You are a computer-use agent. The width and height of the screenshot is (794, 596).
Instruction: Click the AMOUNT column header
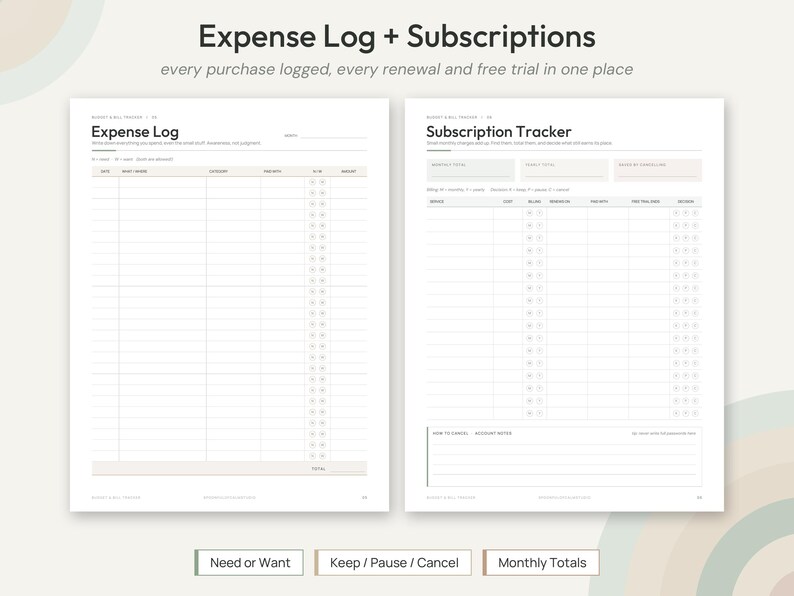click(x=349, y=172)
